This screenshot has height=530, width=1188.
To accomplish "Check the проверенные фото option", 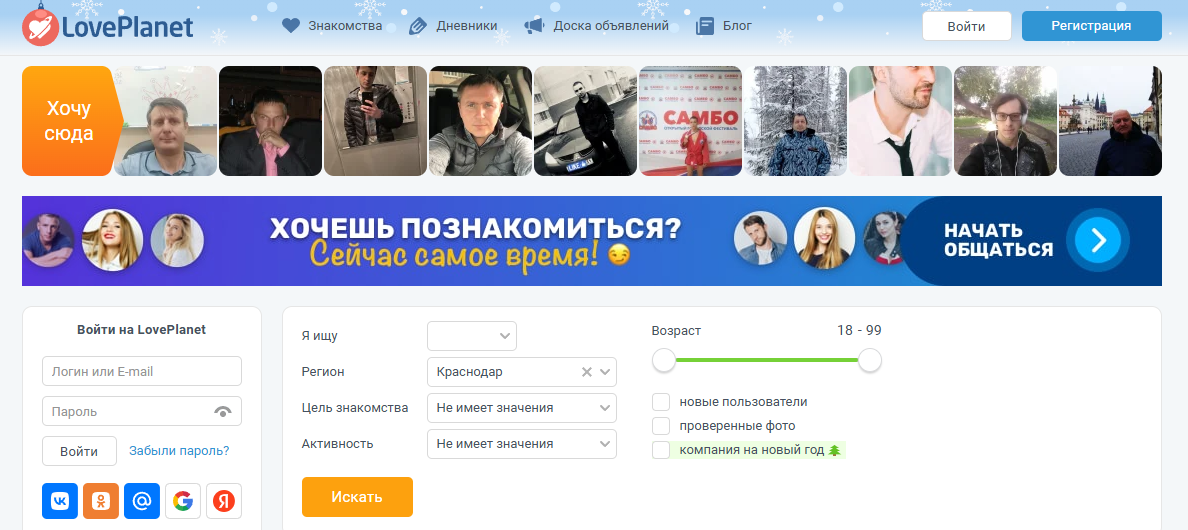I will tap(661, 426).
